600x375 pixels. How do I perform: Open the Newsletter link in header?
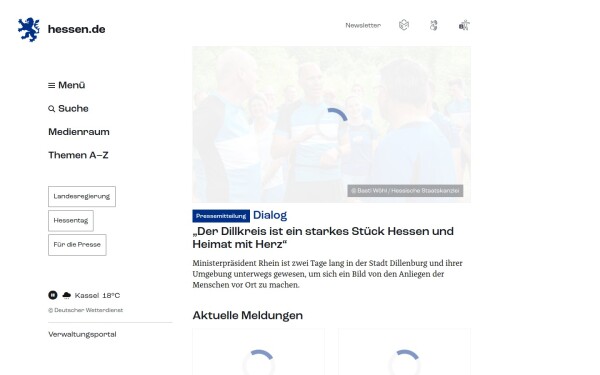coord(363,25)
